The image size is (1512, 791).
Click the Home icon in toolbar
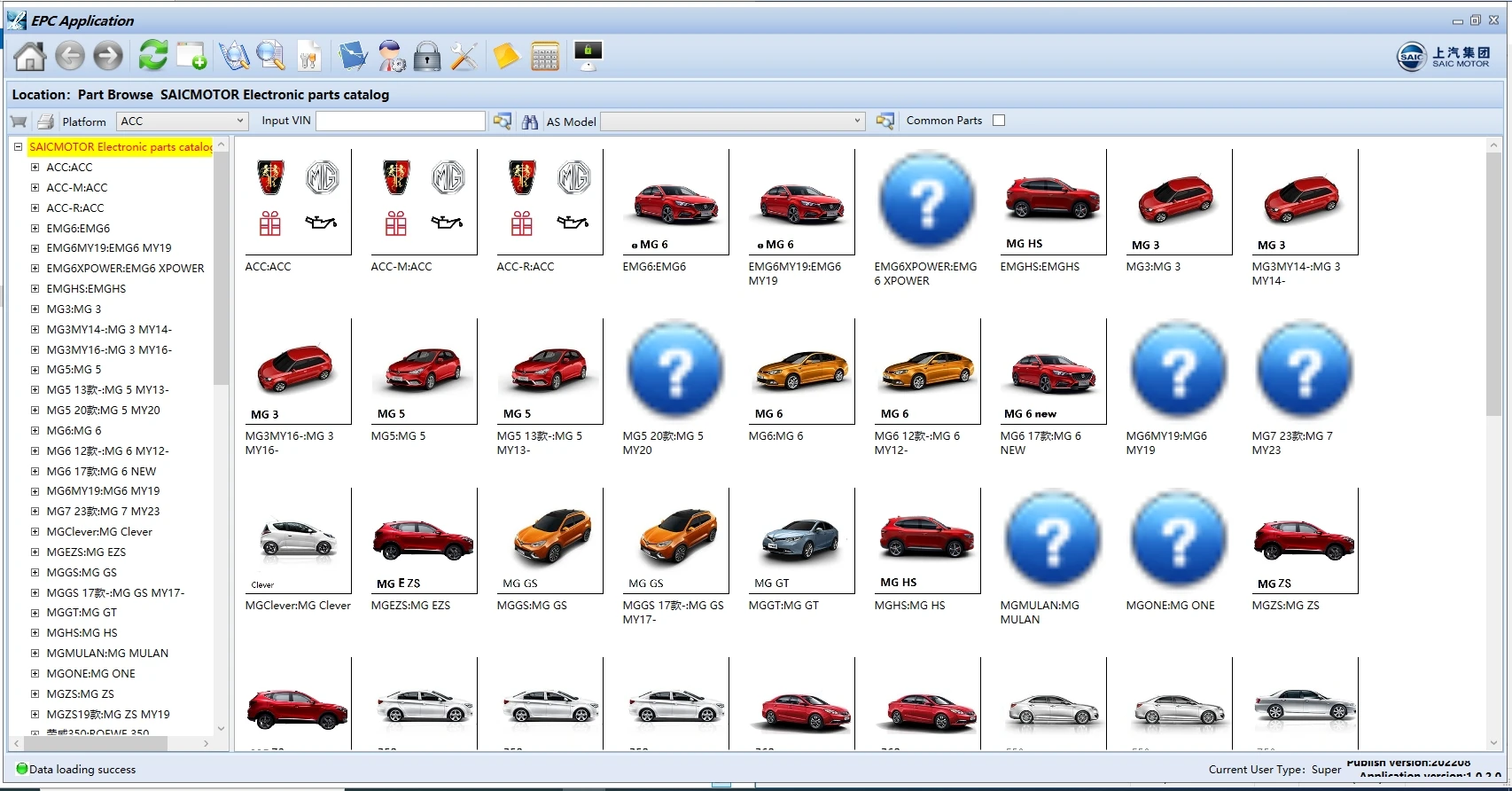[x=30, y=56]
